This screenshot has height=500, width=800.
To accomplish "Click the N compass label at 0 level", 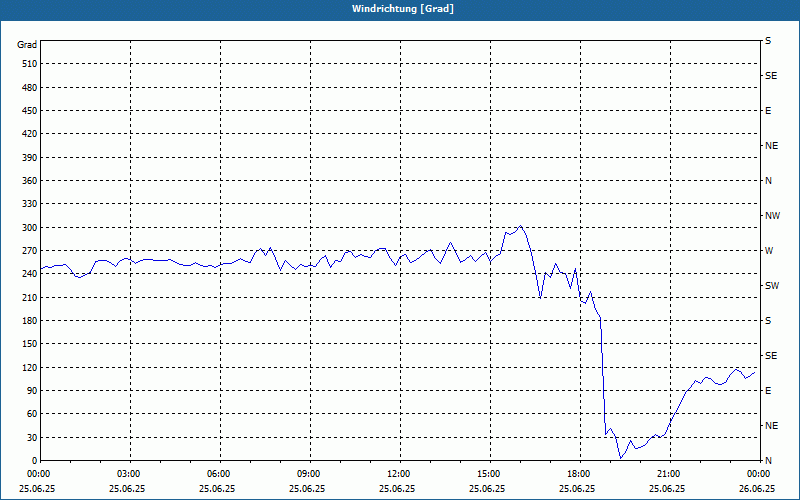I will pos(768,461).
